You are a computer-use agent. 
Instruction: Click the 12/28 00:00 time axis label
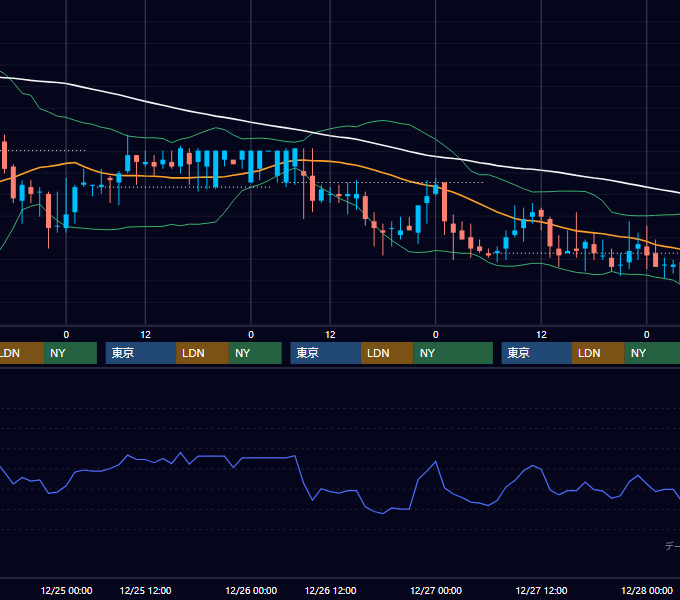click(x=647, y=590)
